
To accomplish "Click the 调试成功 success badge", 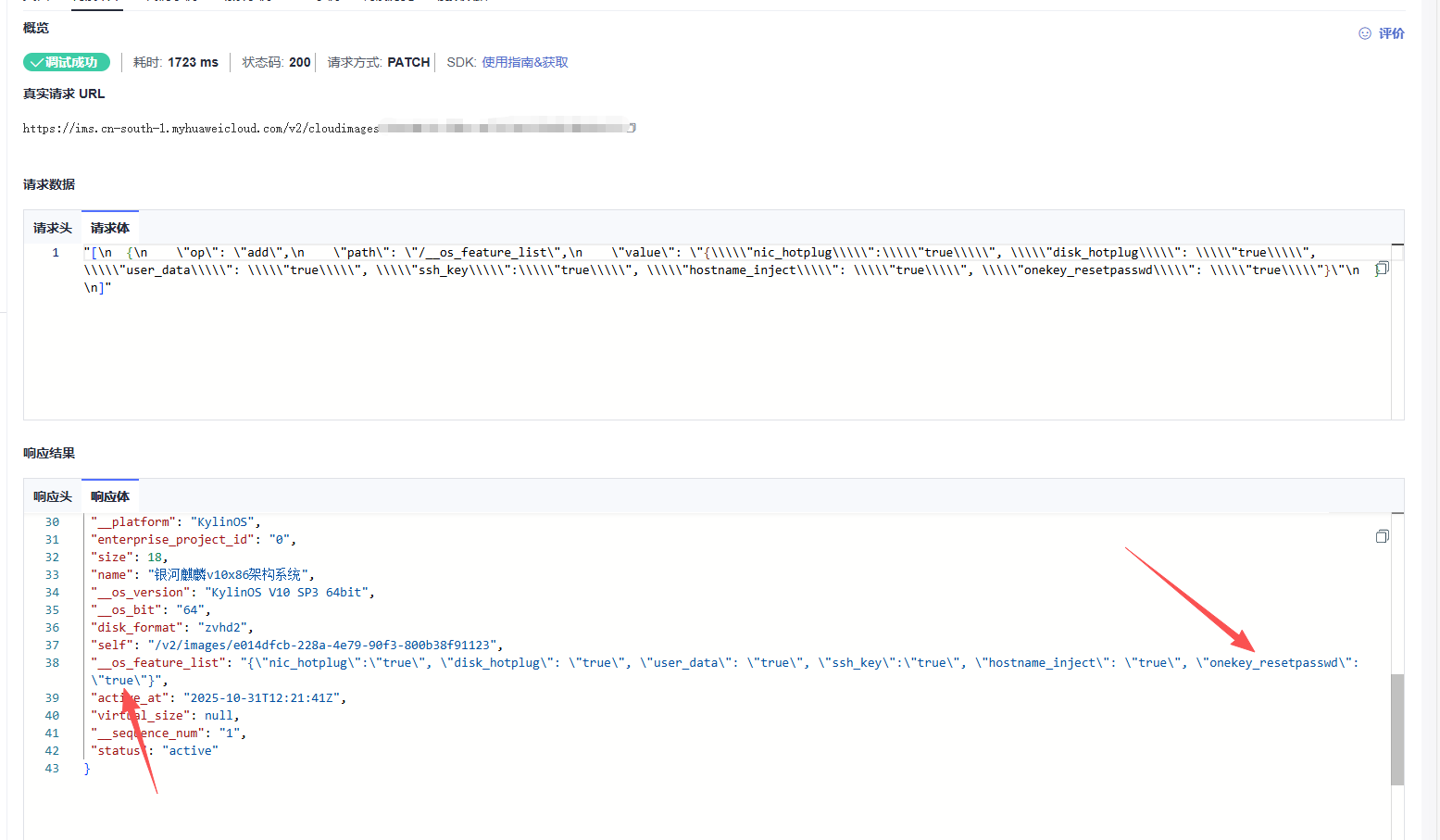I will [67, 62].
